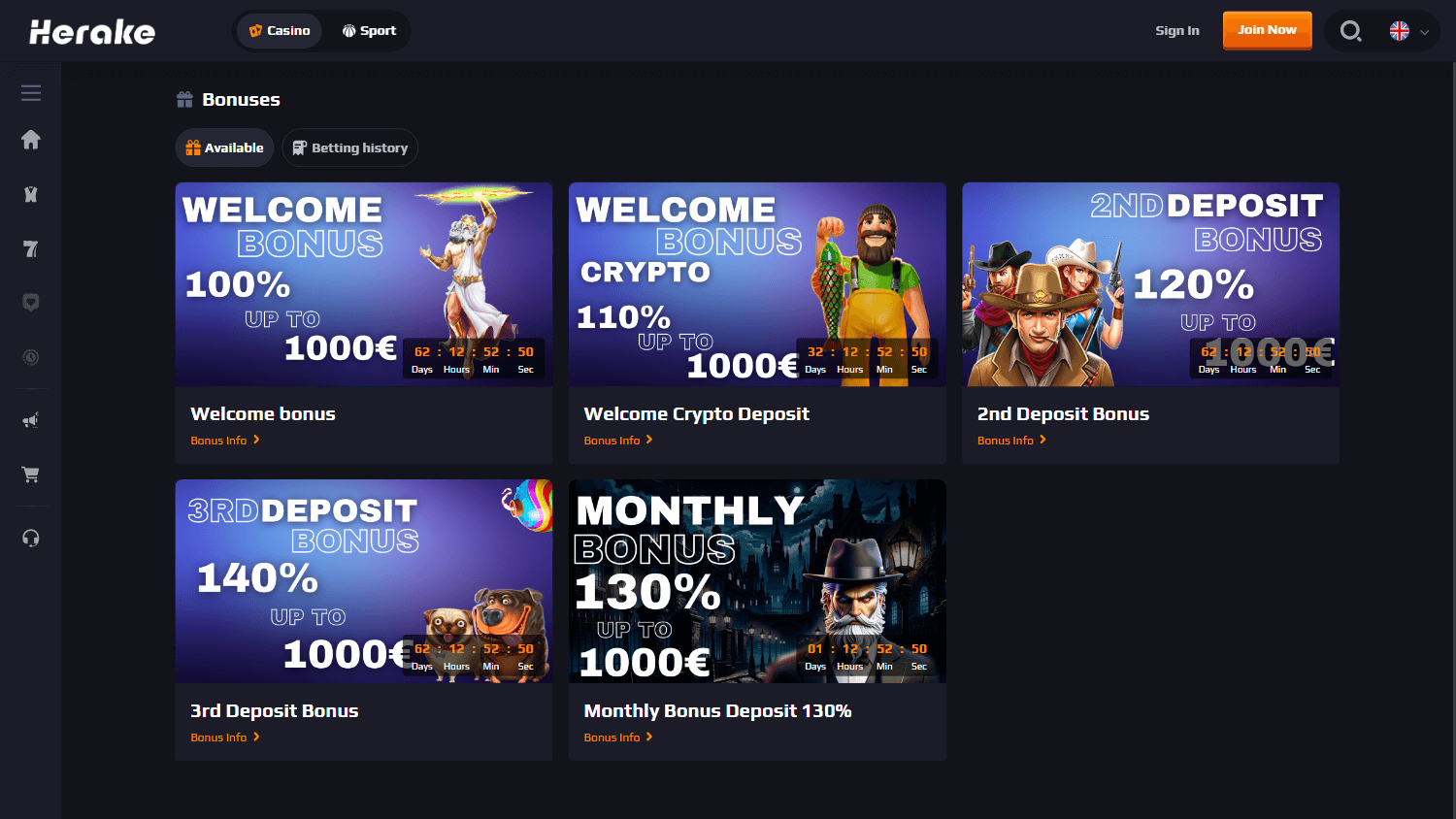Open the hamburger sidebar menu
The height and width of the screenshot is (819, 1456).
31,93
